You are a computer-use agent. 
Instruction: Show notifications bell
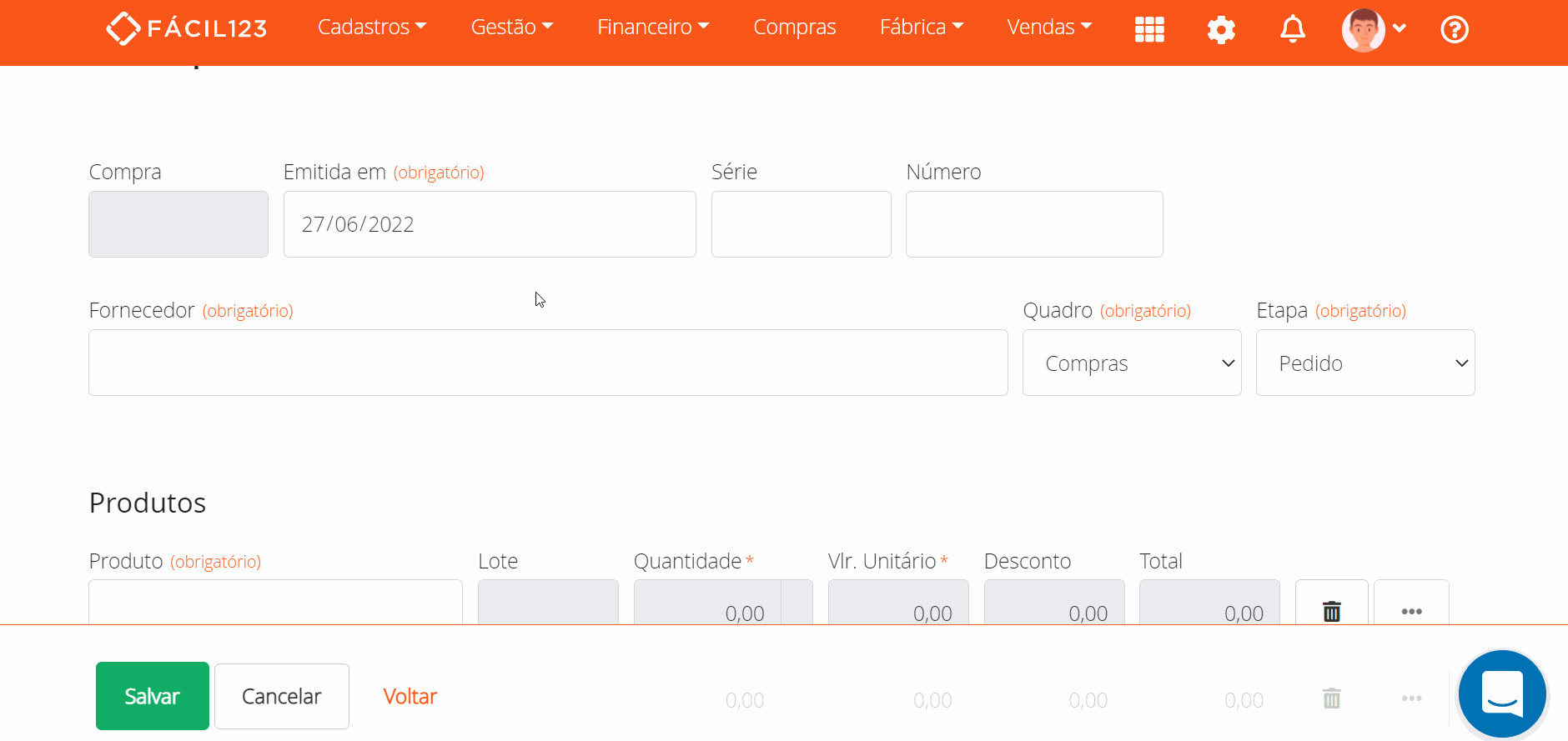coord(1292,30)
